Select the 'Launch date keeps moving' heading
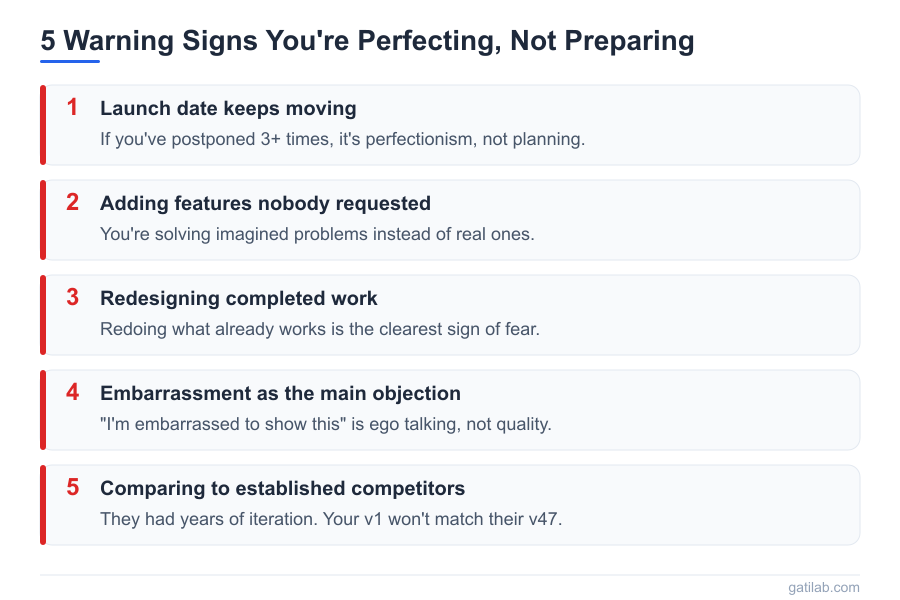Image resolution: width=900 pixels, height=600 pixels. pyautogui.click(x=228, y=108)
